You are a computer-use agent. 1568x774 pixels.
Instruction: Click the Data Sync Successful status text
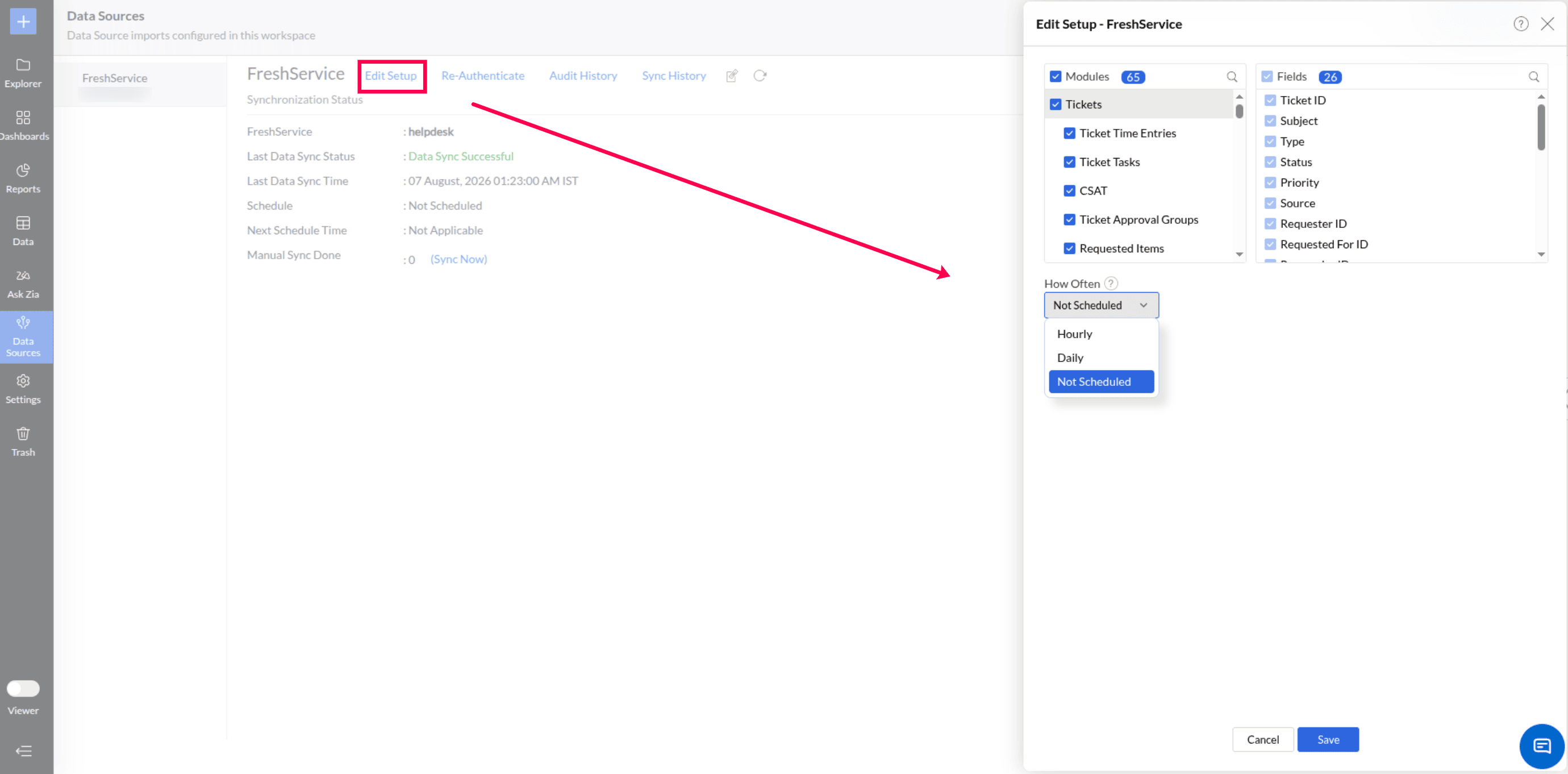coord(461,156)
